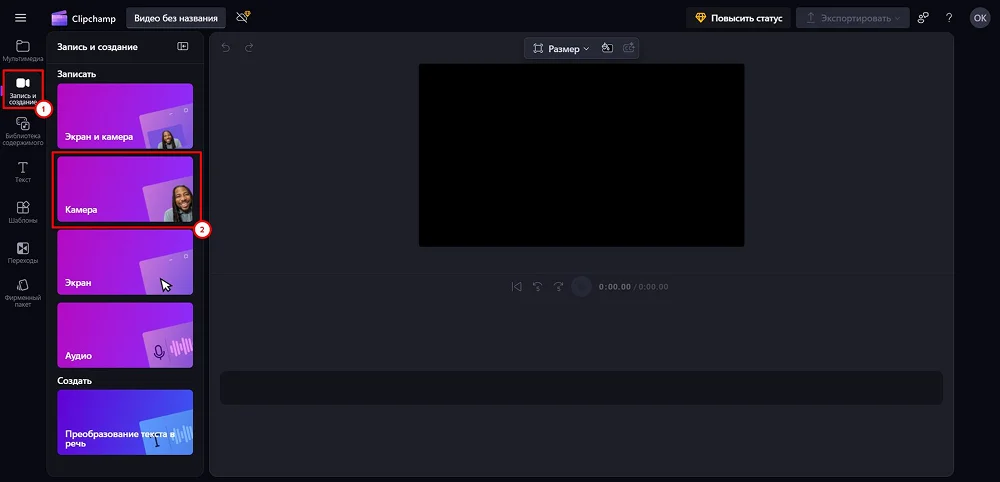Image resolution: width=1000 pixels, height=482 pixels.
Task: Open the Мультимедиа sidebar tab
Action: (23, 51)
